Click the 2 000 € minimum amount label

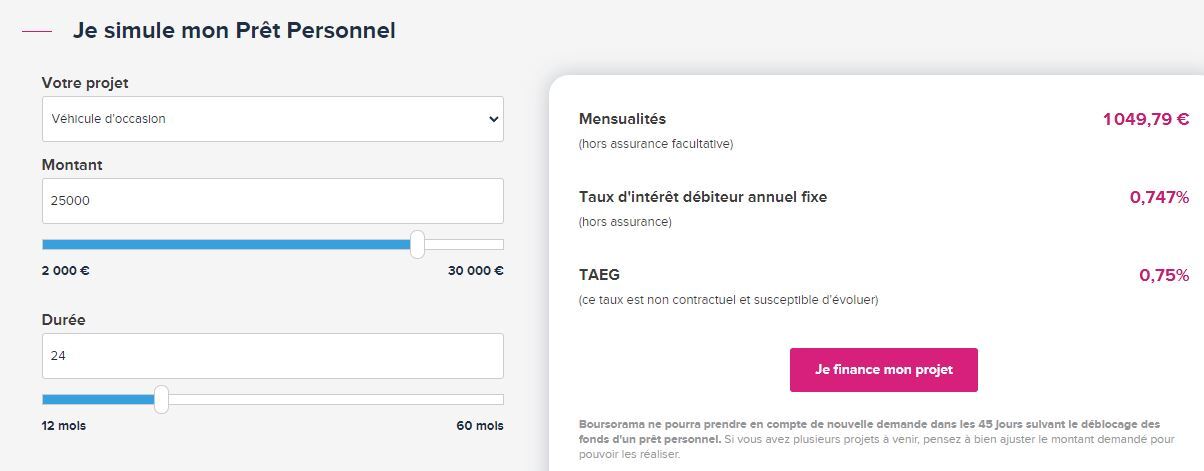pos(65,270)
